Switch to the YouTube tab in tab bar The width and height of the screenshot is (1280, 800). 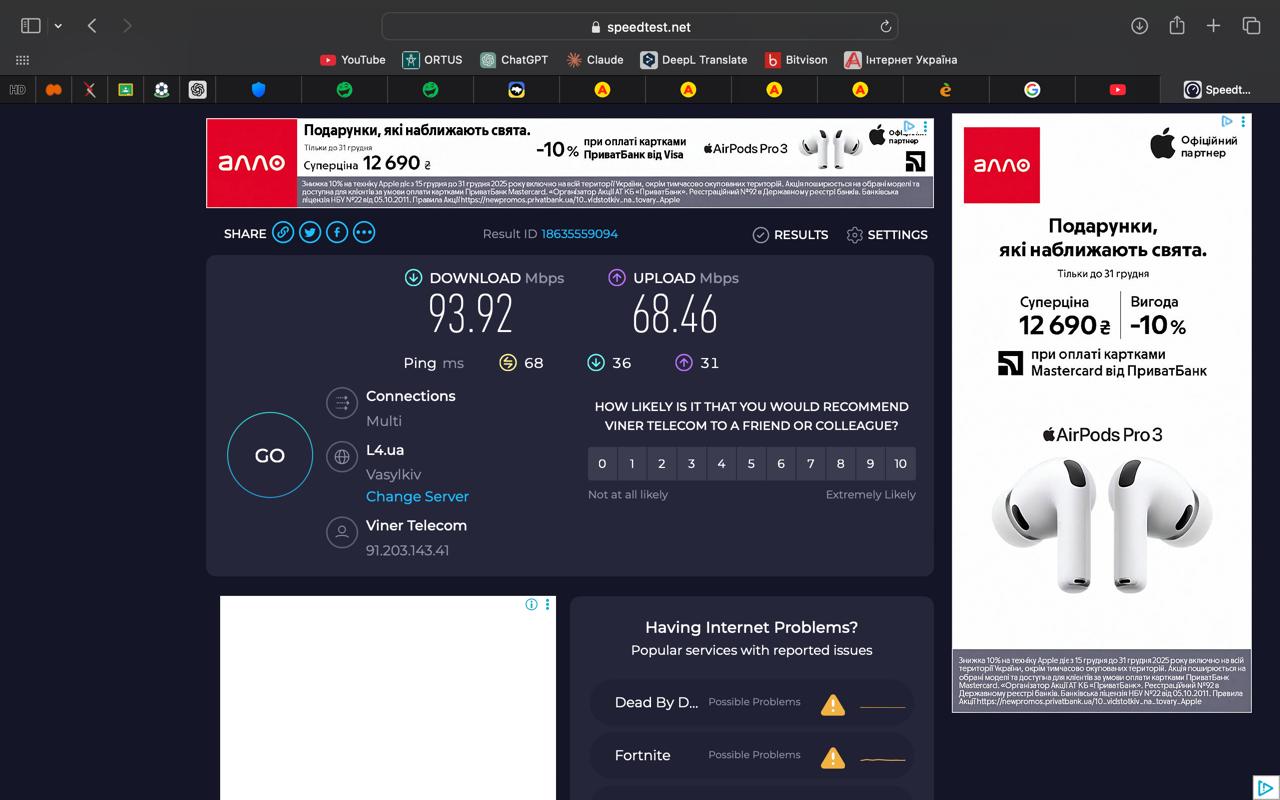click(1118, 90)
